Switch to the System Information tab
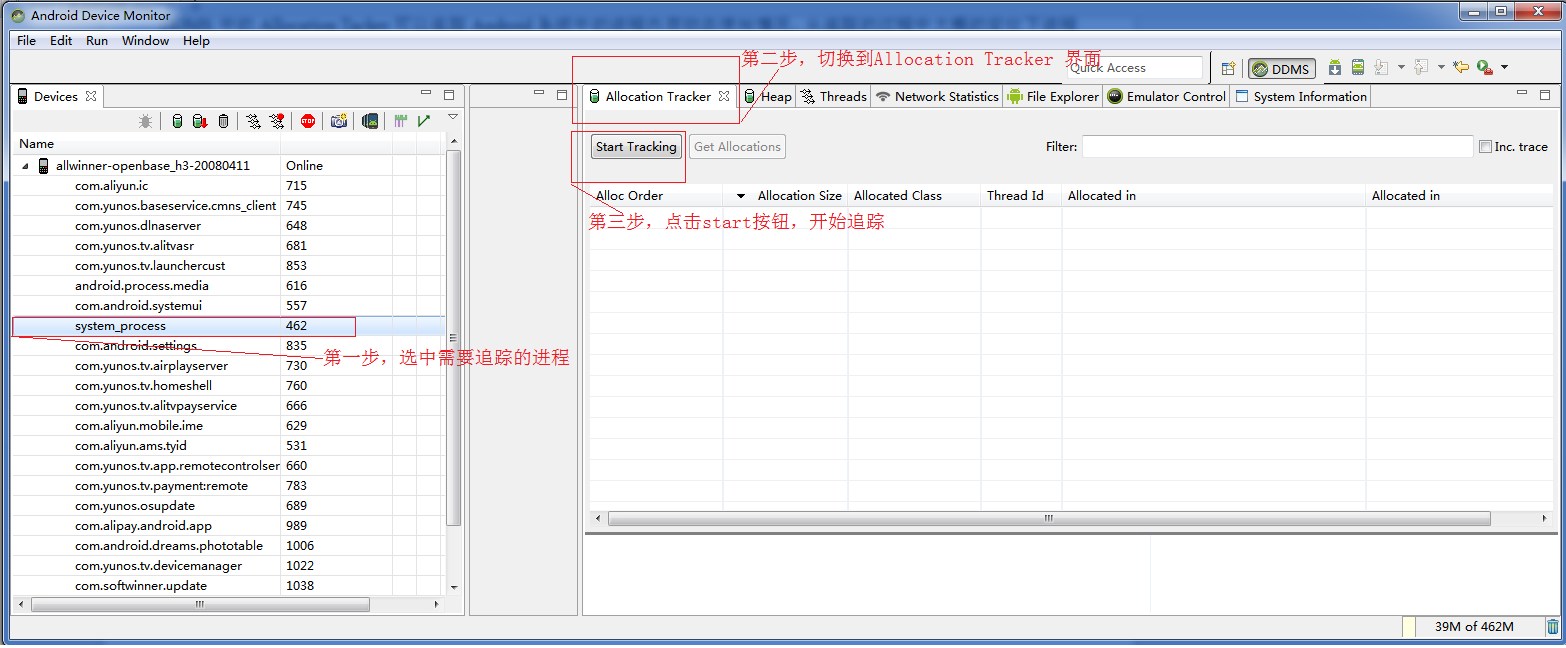This screenshot has height=648, width=1566. [x=1301, y=97]
